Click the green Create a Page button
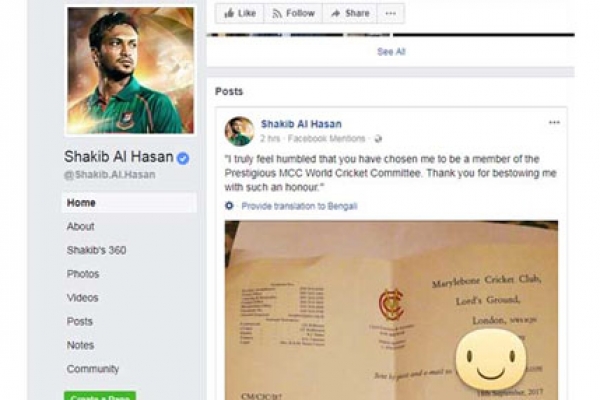600x400 pixels. 100,395
